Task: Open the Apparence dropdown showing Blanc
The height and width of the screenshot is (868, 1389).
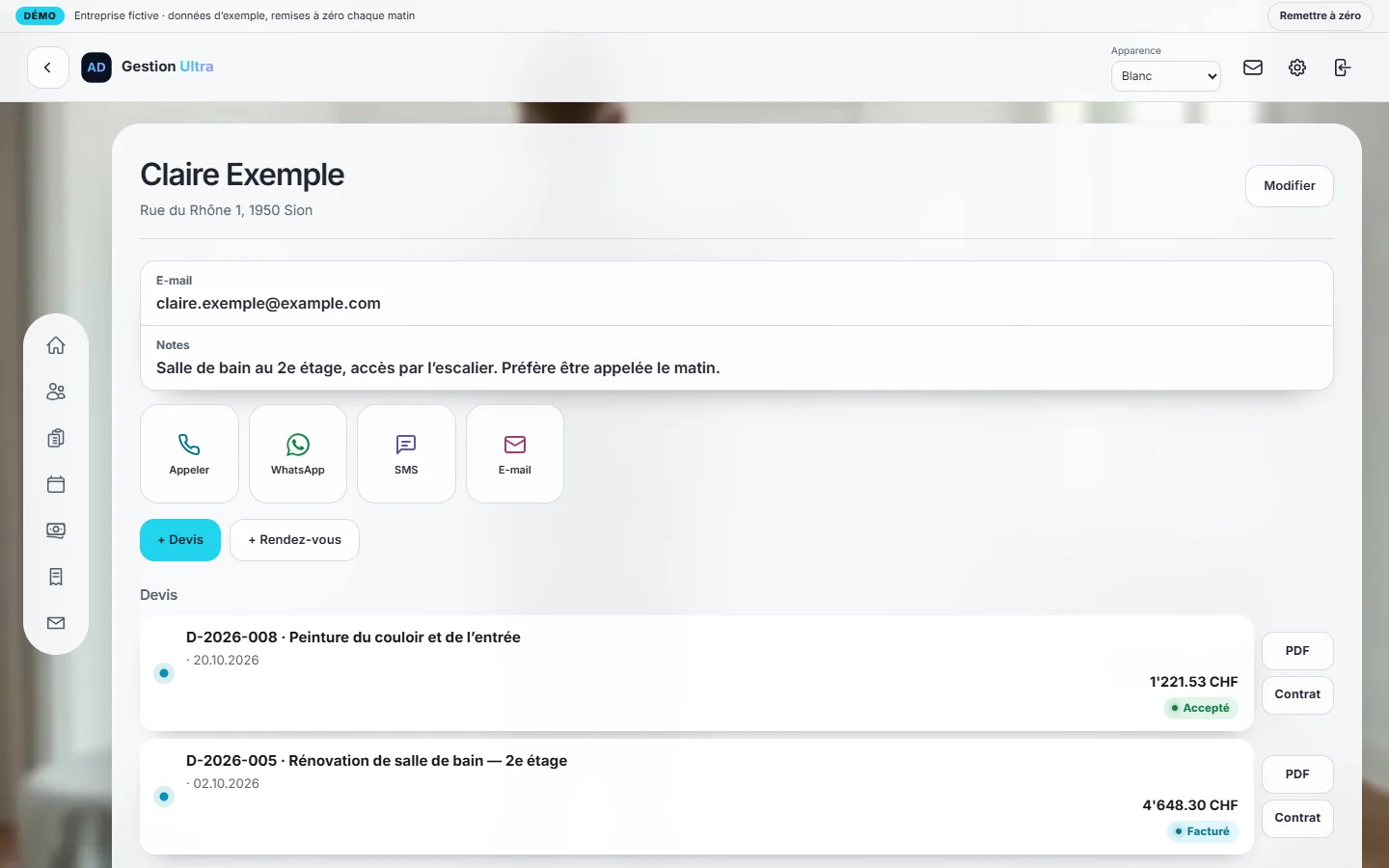Action: tap(1166, 76)
